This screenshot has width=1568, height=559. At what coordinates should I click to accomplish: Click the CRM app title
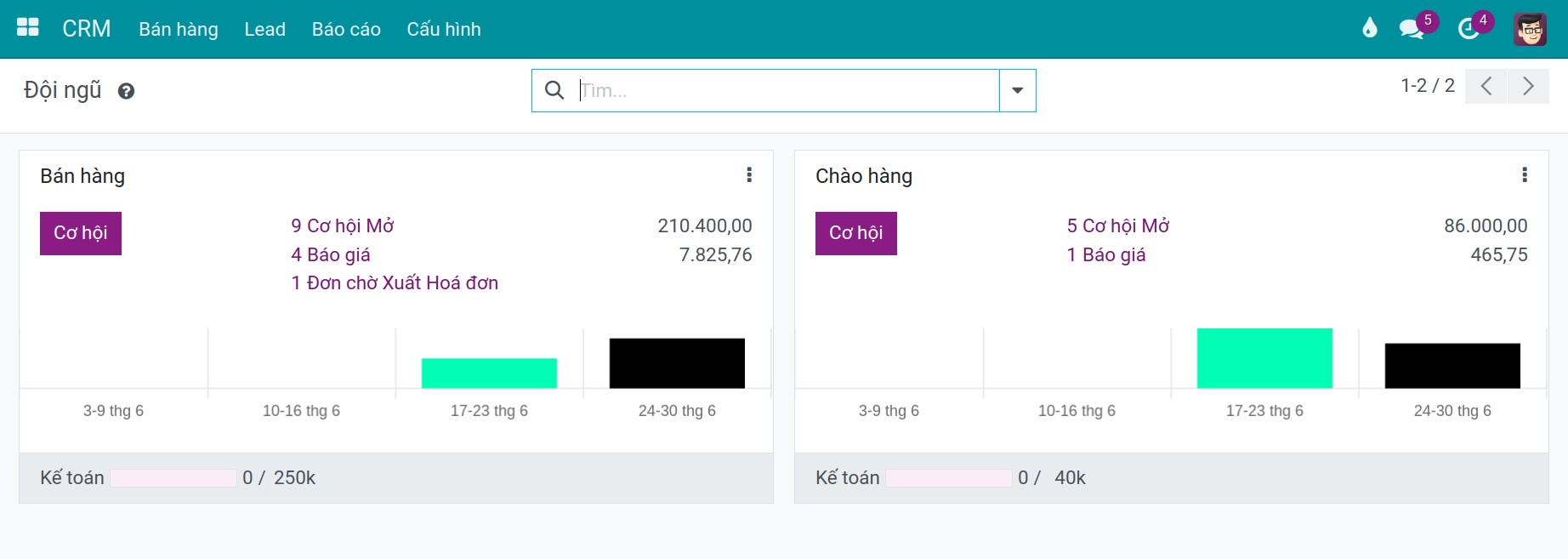87,29
